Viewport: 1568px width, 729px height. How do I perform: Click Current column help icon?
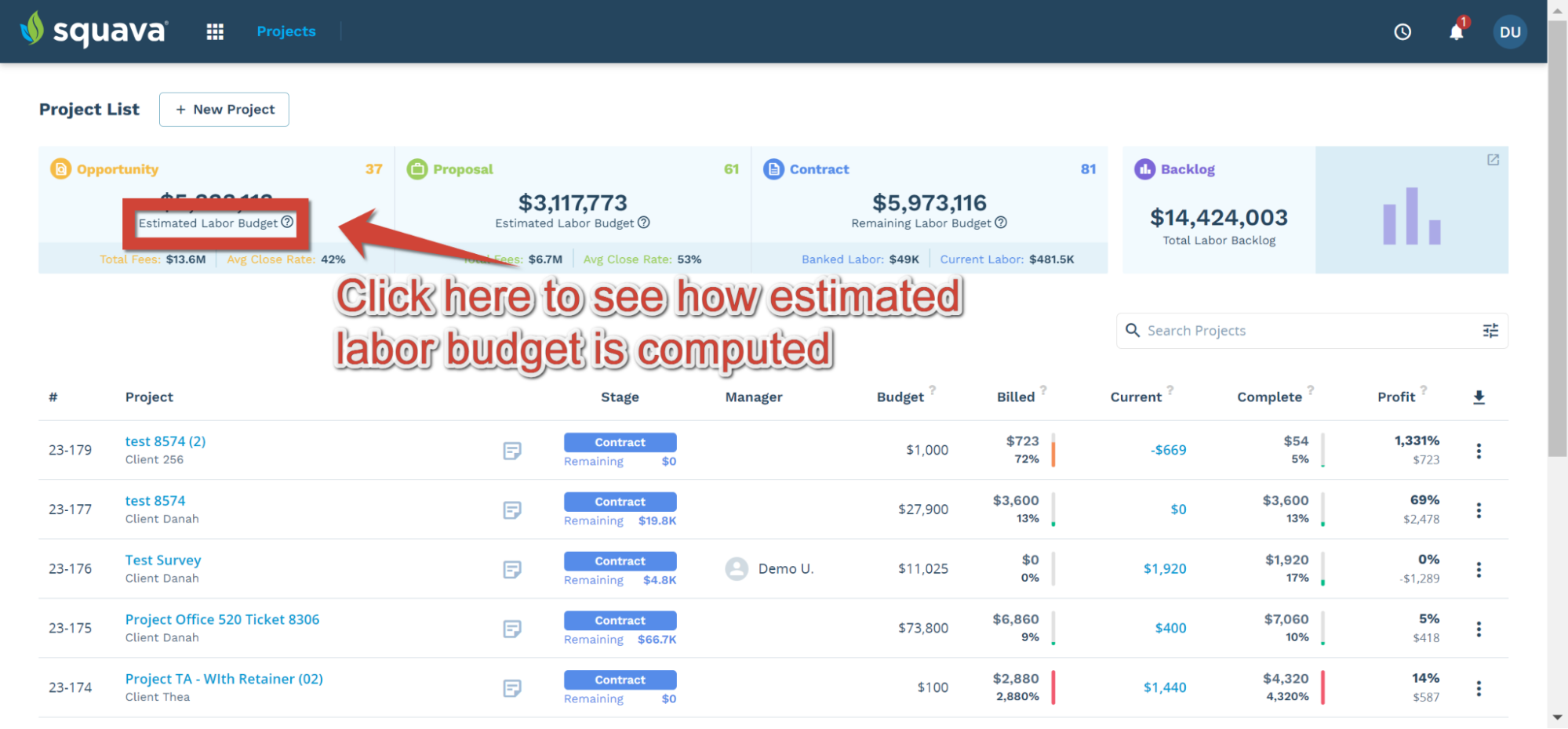(1170, 390)
